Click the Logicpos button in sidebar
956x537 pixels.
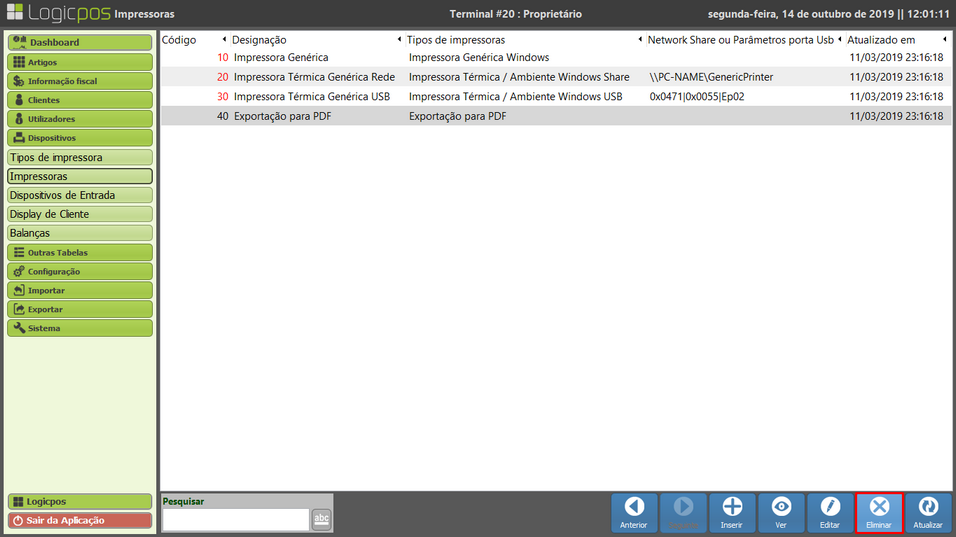tap(80, 501)
